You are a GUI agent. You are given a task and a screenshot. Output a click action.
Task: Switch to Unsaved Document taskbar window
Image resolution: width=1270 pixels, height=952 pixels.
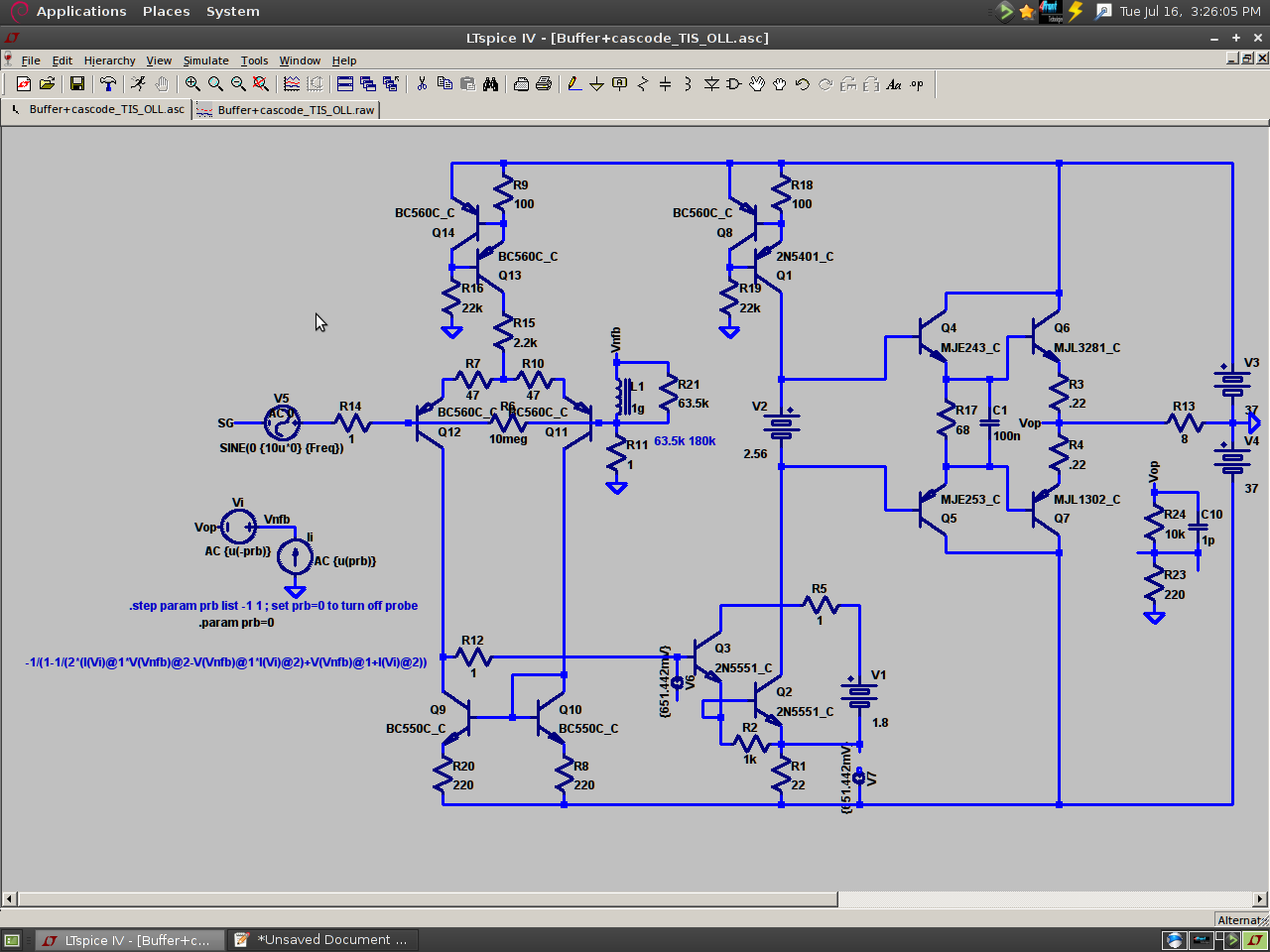pyautogui.click(x=321, y=939)
